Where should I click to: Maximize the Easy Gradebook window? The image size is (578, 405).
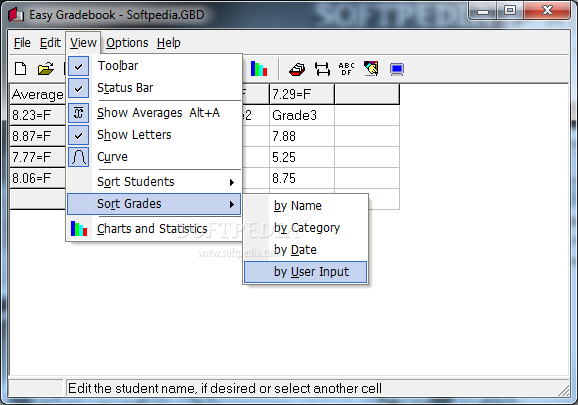click(x=510, y=10)
